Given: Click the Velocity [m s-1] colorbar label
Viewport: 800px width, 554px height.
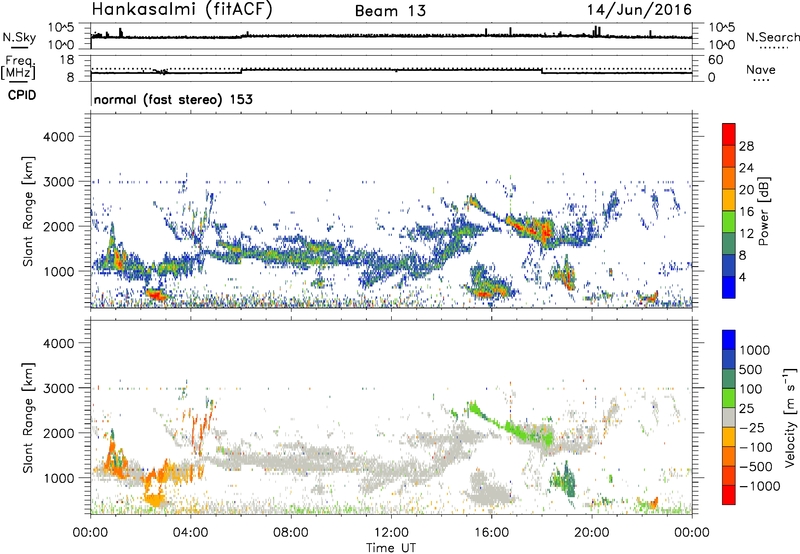Looking at the screenshot, I should pyautogui.click(x=790, y=417).
